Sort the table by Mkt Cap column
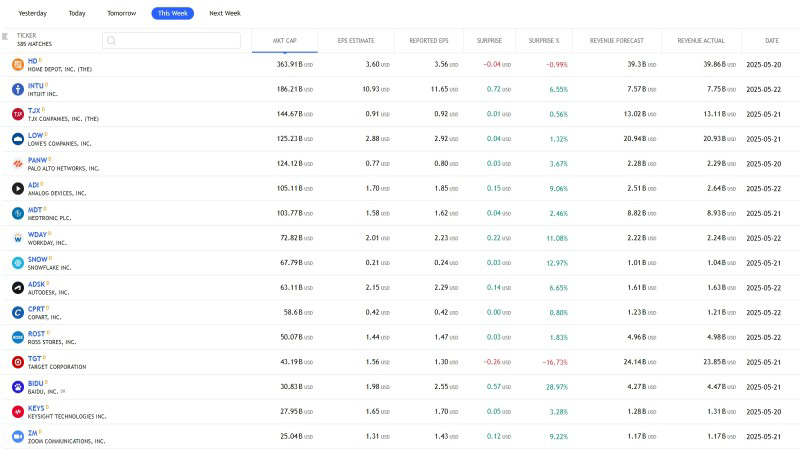This screenshot has width=800, height=450. (284, 41)
